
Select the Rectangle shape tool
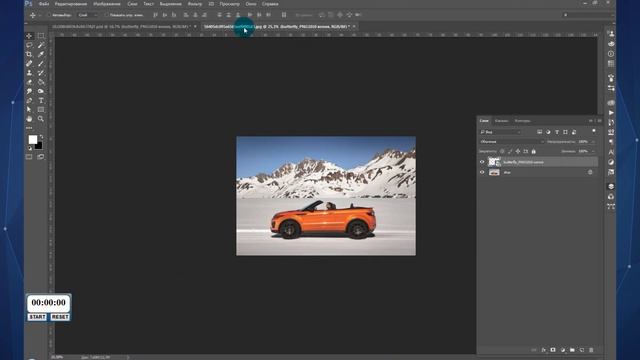point(41,109)
